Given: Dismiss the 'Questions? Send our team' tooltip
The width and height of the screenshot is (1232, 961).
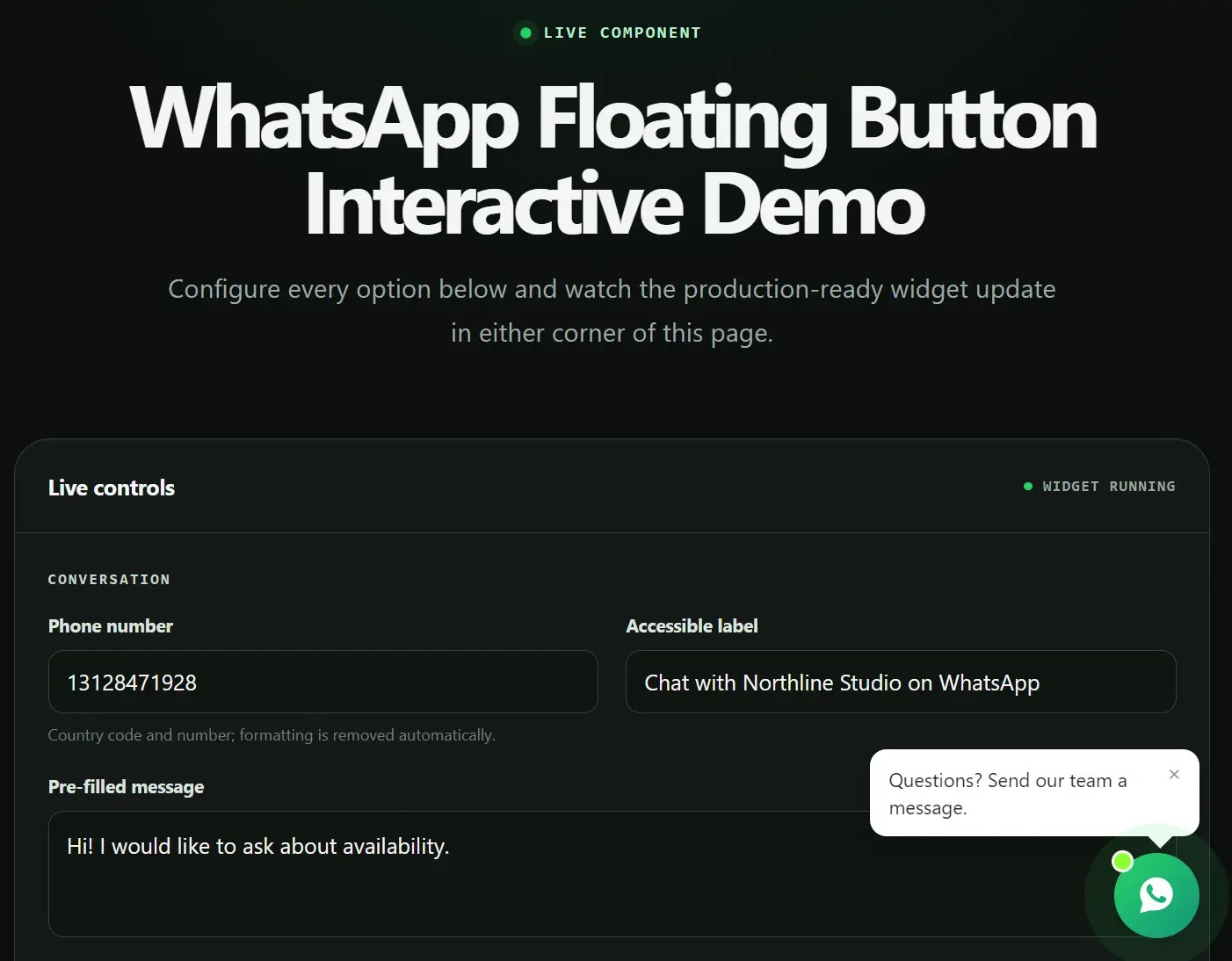Looking at the screenshot, I should (x=1174, y=774).
